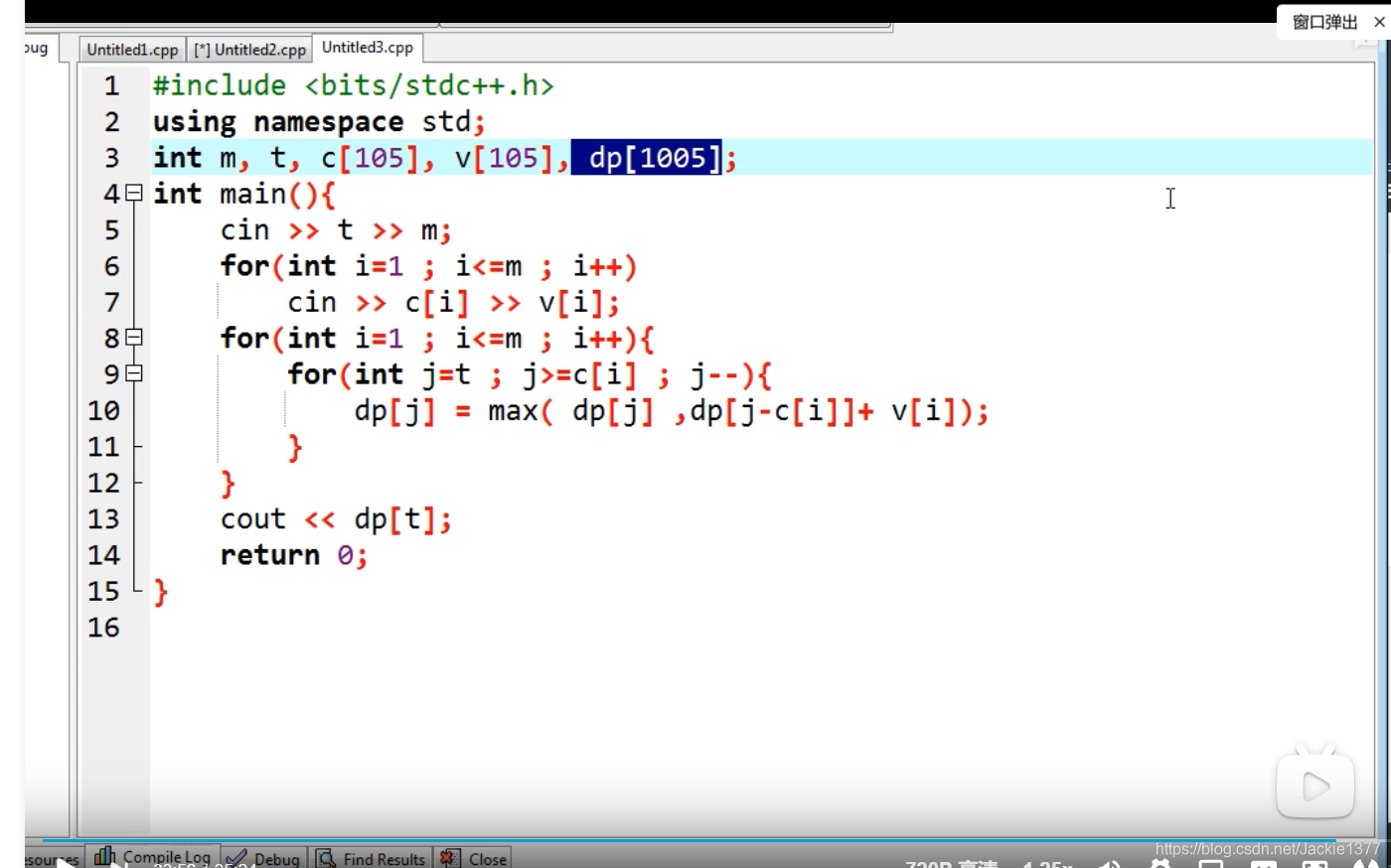Click the bilibili TV play overlay icon
The width and height of the screenshot is (1391, 868).
[1315, 786]
